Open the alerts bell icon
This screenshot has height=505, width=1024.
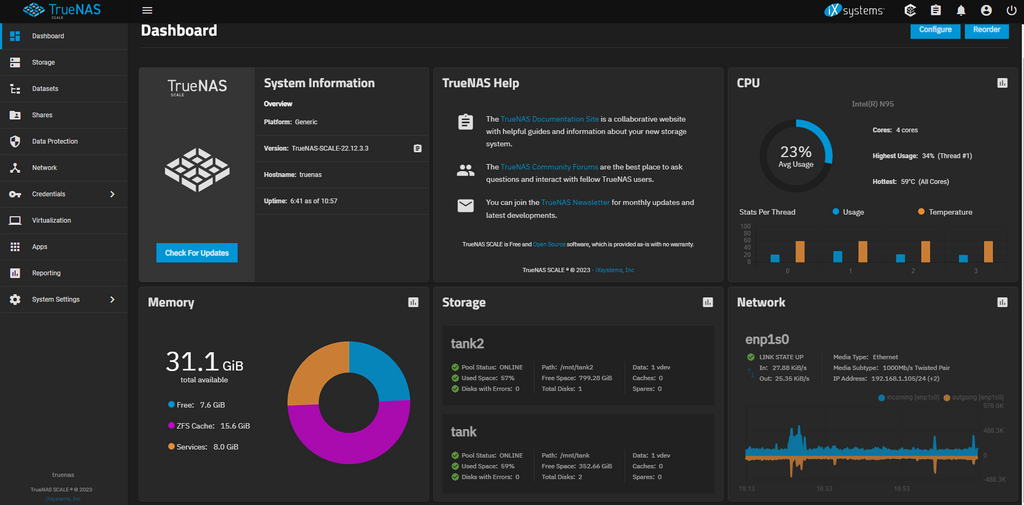coord(960,10)
